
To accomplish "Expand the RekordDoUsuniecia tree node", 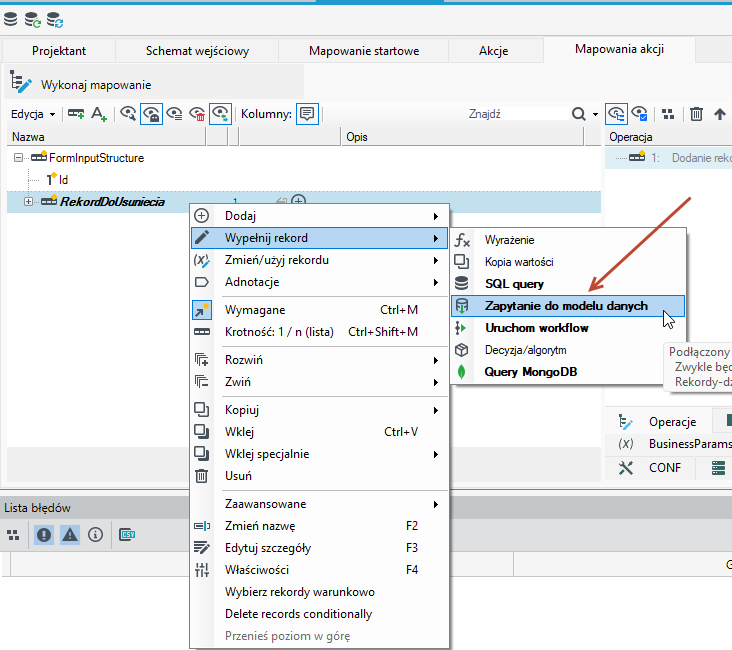I will tap(28, 202).
